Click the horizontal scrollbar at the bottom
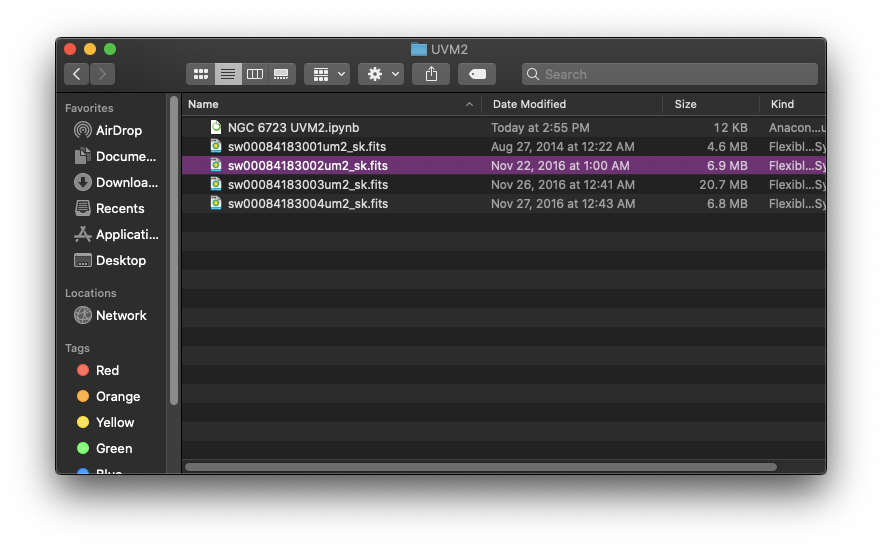882x548 pixels. [481, 467]
